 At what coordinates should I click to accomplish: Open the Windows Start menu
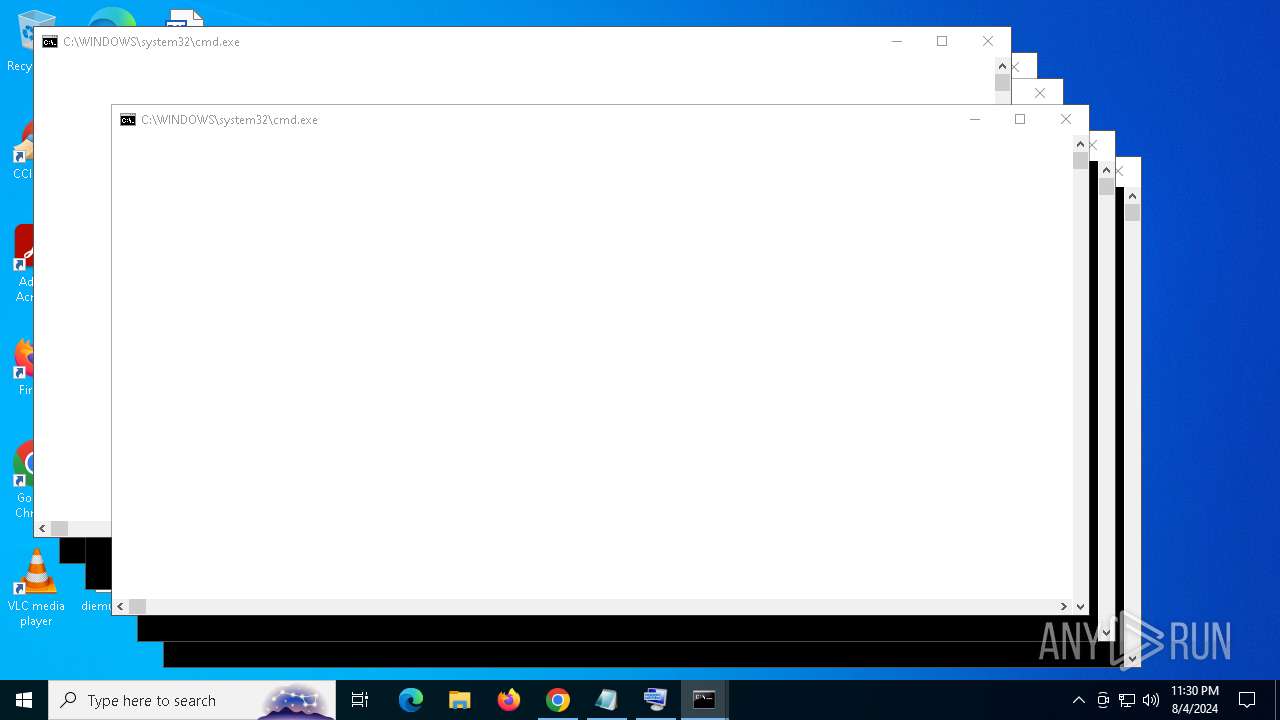point(24,700)
